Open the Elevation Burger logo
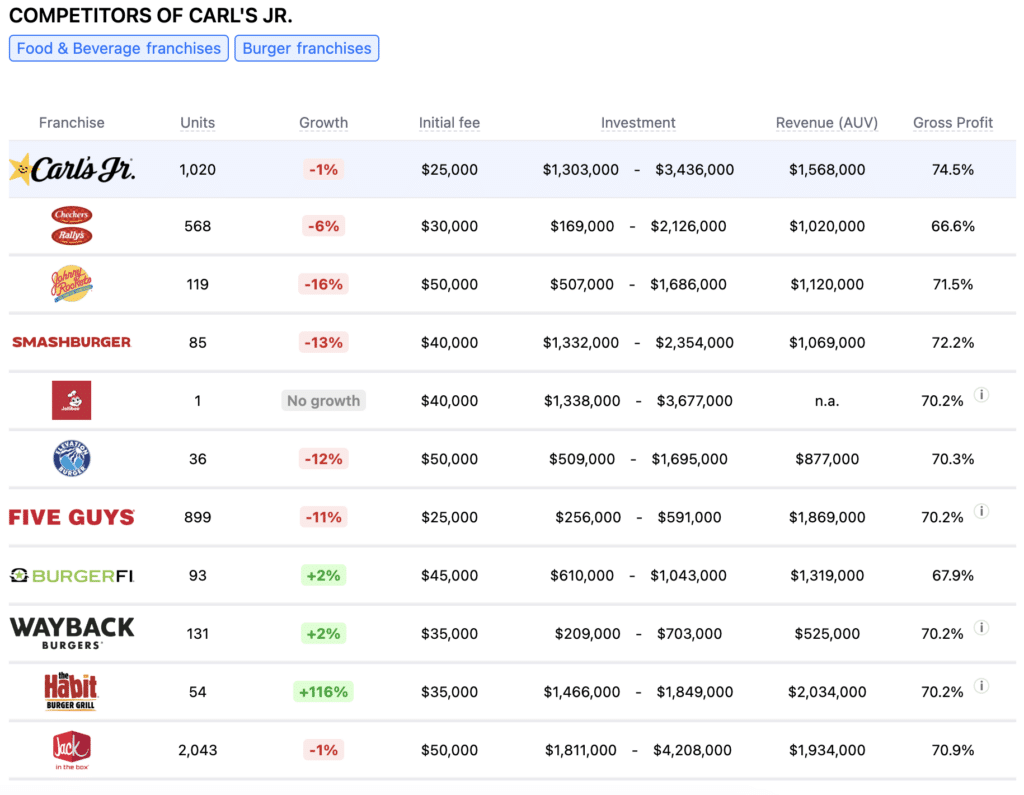The image size is (1024, 795). coord(72,458)
